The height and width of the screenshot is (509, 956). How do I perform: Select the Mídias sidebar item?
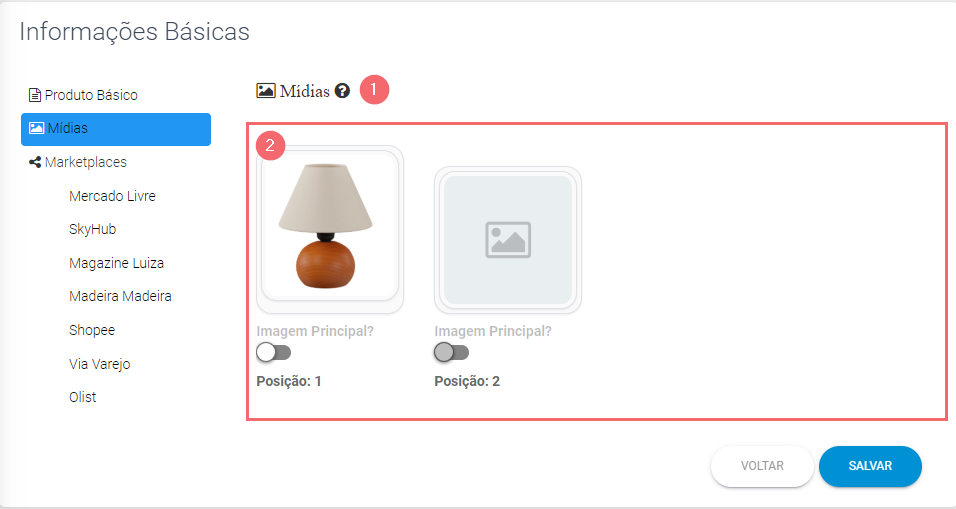click(x=116, y=129)
